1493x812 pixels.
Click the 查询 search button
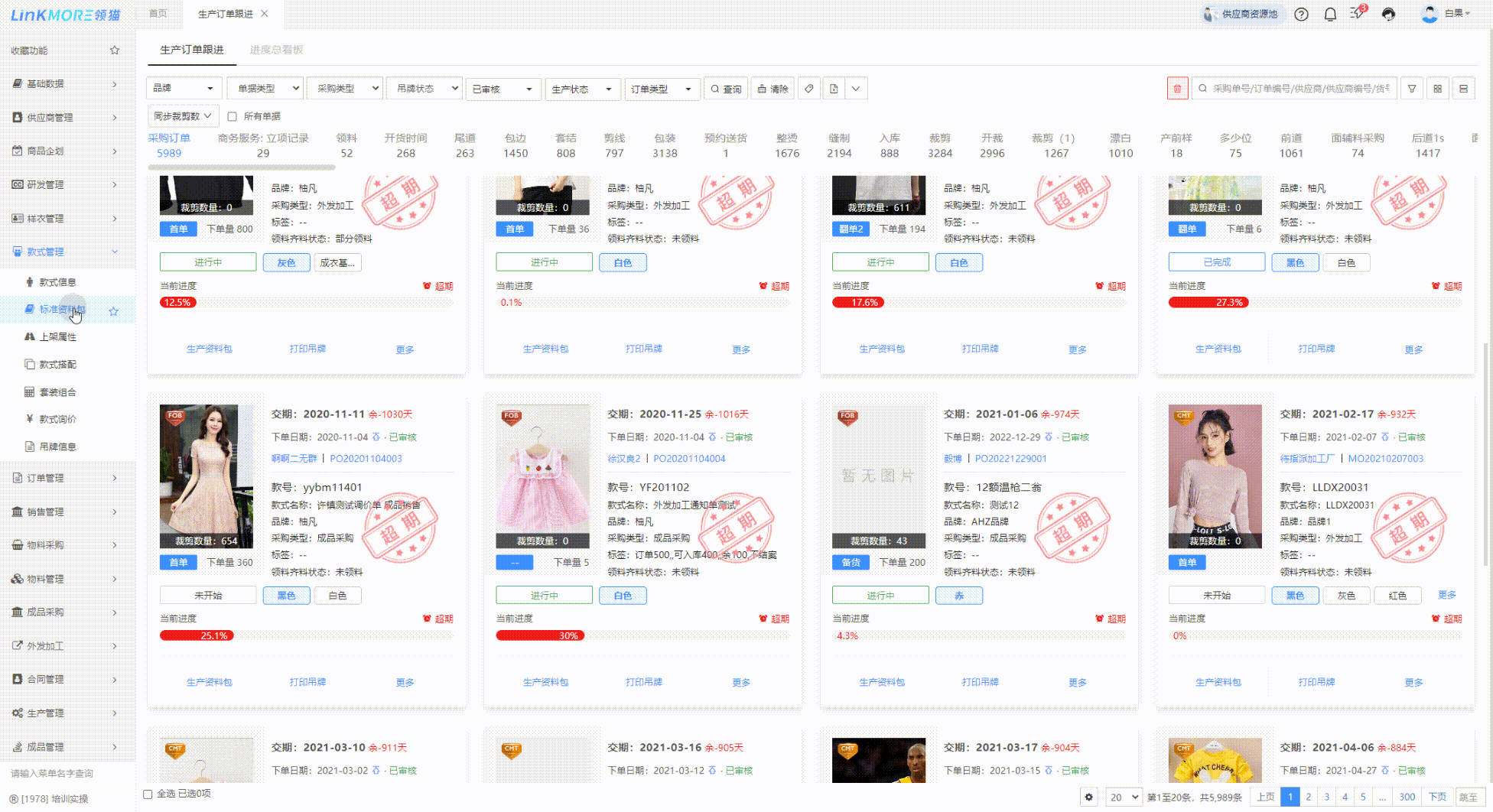pyautogui.click(x=725, y=89)
